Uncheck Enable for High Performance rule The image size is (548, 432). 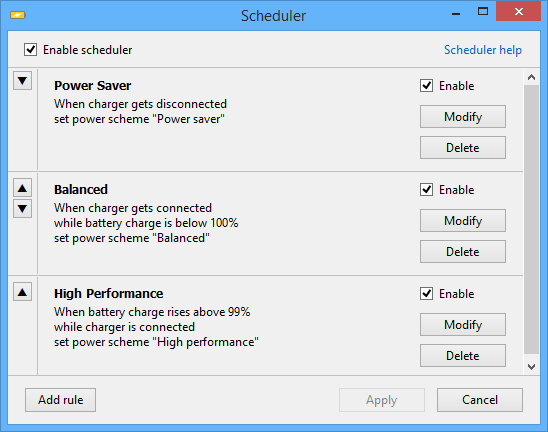pos(426,294)
